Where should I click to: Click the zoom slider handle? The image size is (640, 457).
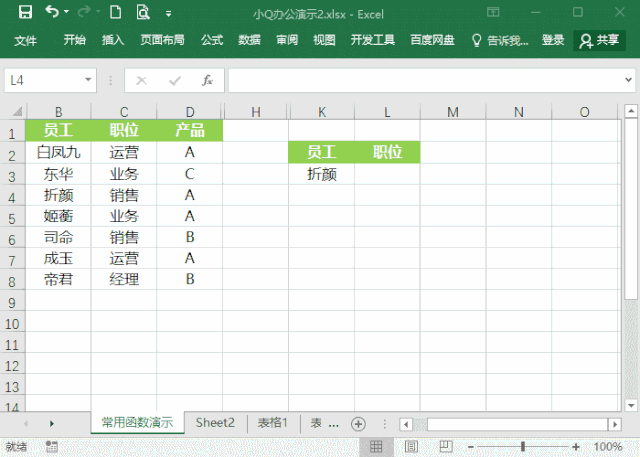tap(523, 446)
